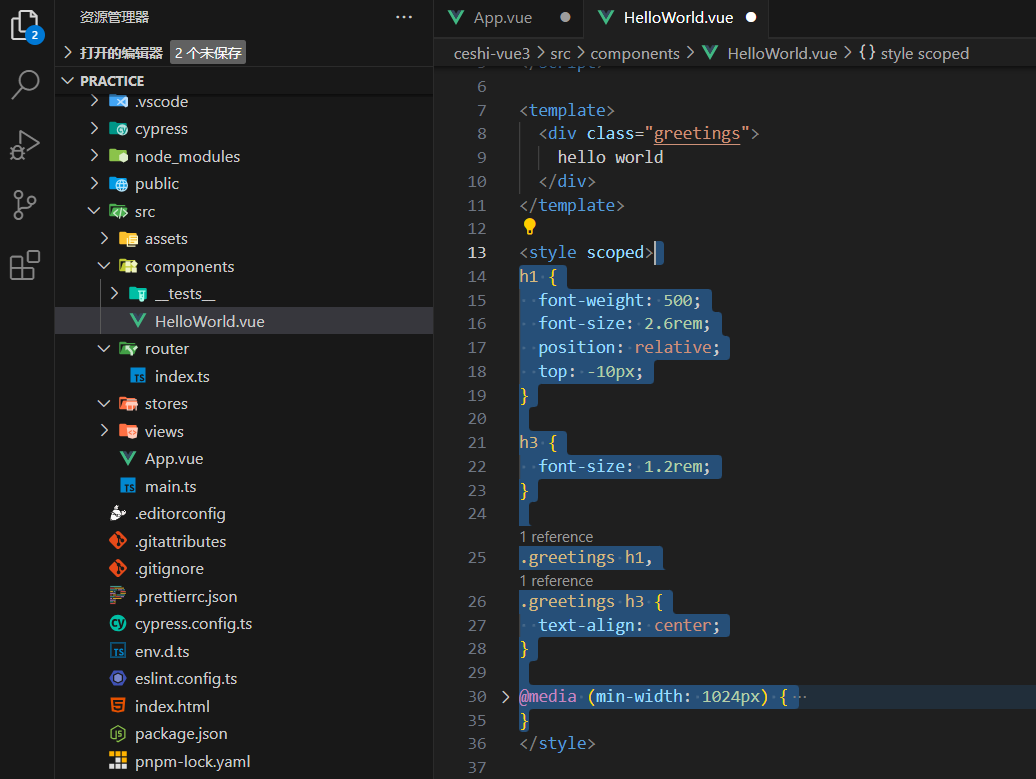Viewport: 1036px width, 779px height.
Task: Click the lightbulb code action icon
Action: click(529, 227)
